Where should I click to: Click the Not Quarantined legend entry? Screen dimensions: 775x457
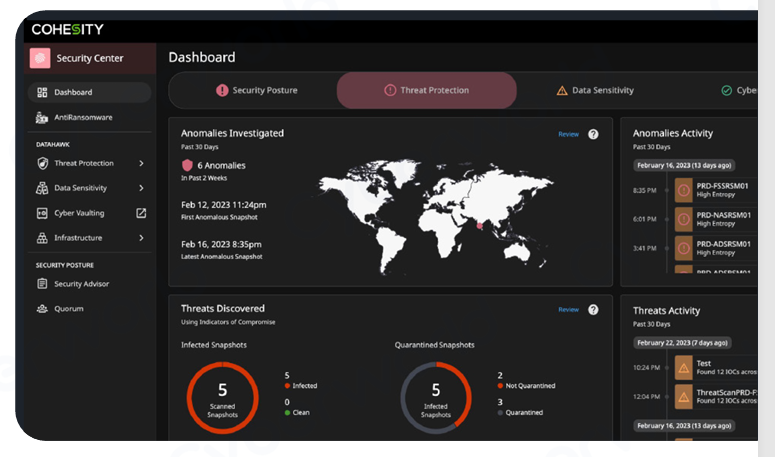[x=526, y=386]
